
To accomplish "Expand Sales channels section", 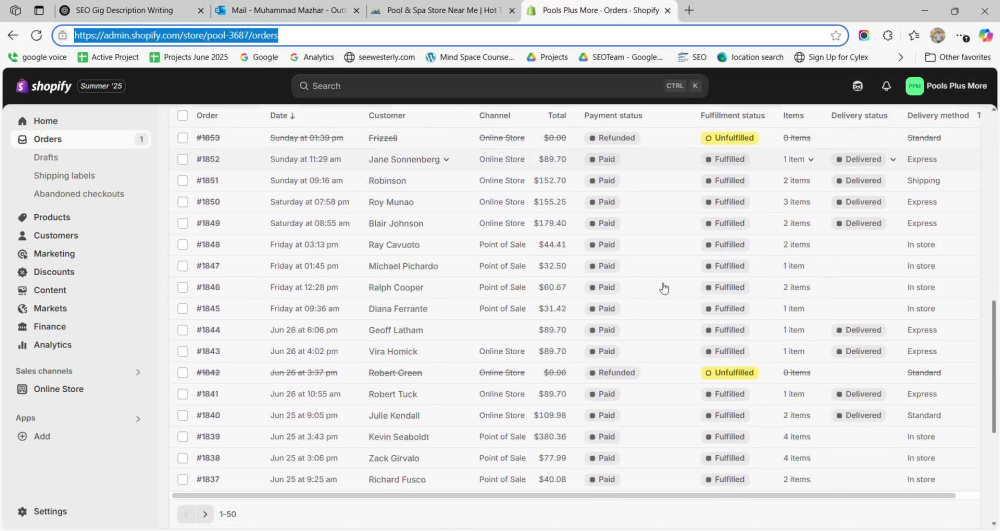I will pyautogui.click(x=138, y=372).
